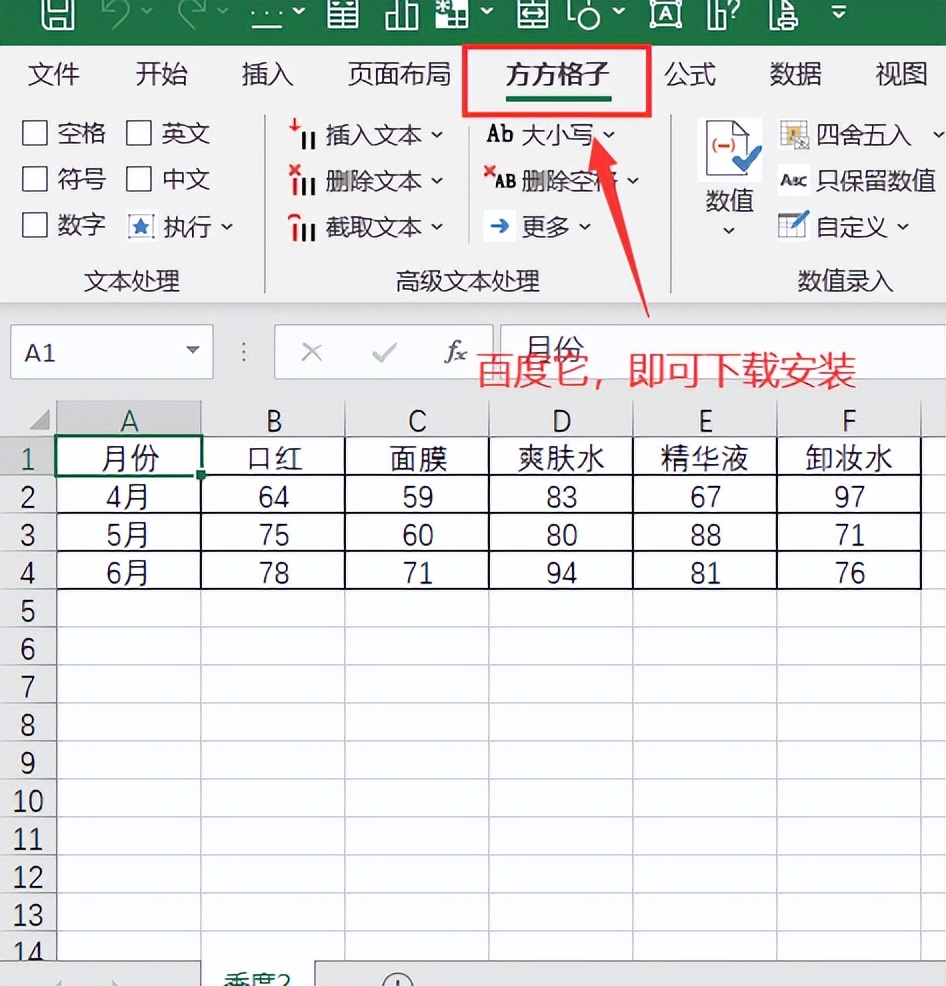Switch to the 公式 ribbon tab
Screen dimensions: 946x986
pyautogui.click(x=690, y=74)
